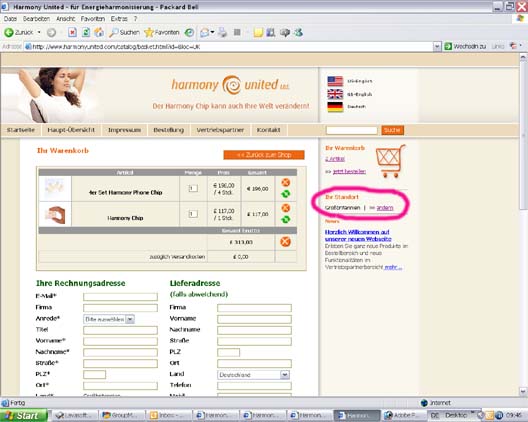
Task: Open the Suchen search pane
Action: coord(124,32)
